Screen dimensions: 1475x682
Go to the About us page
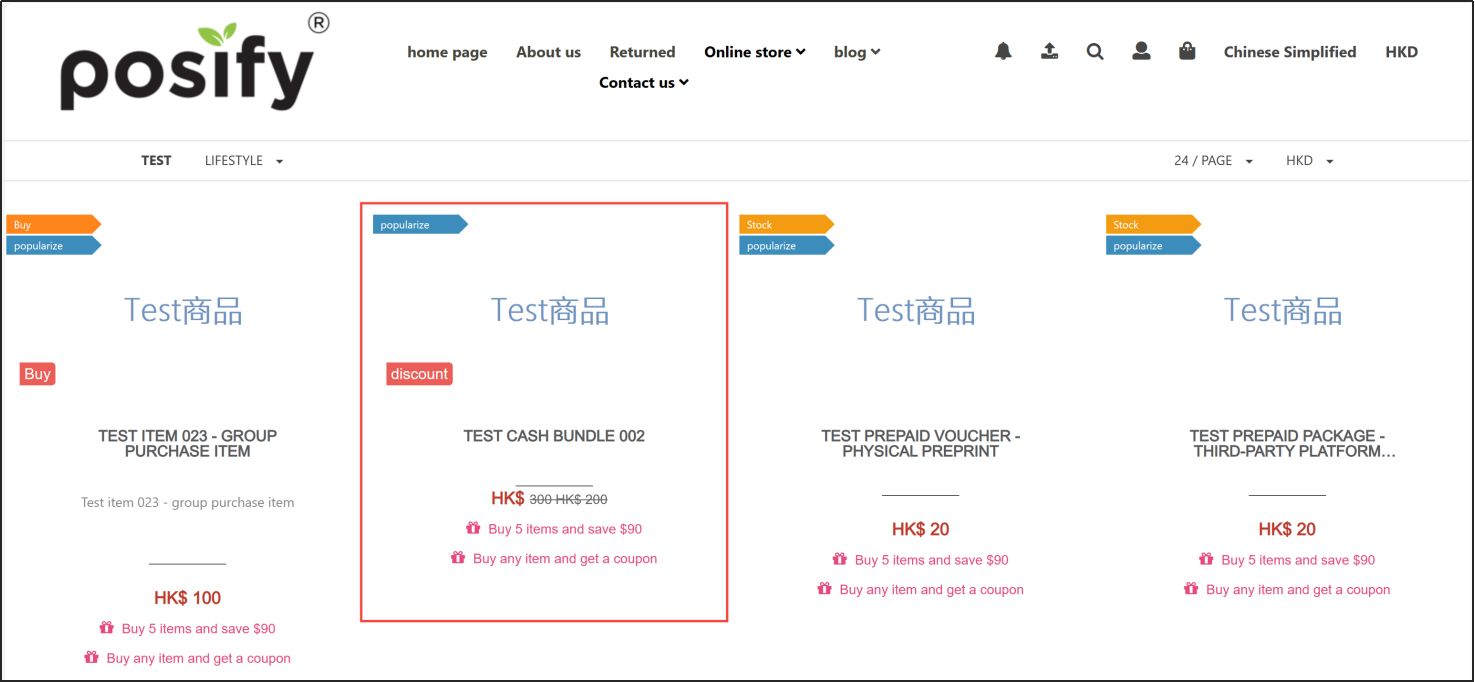(x=548, y=52)
